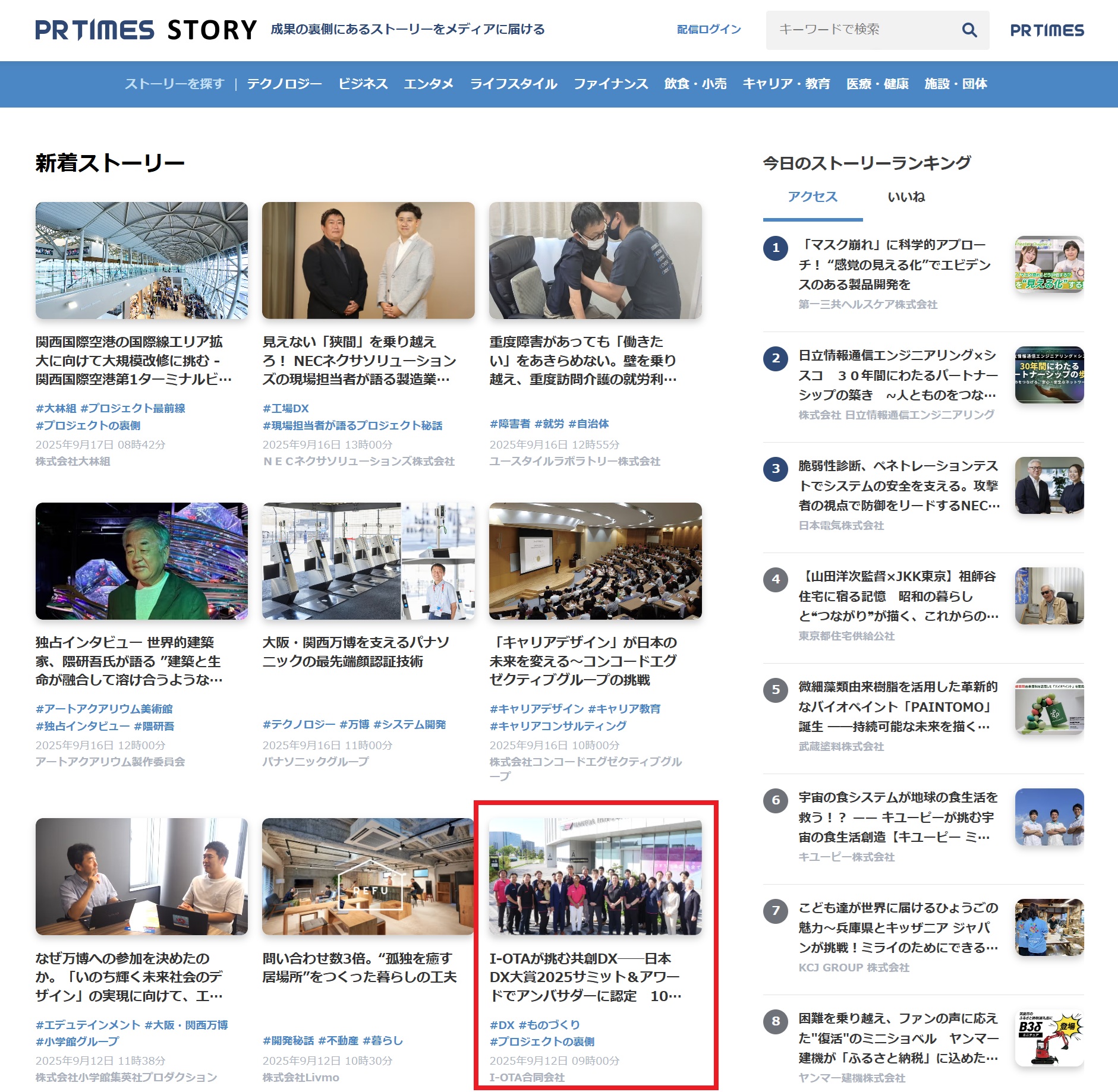The image size is (1118, 1092).
Task: Open story titled 見えない「狭間」を乗り越えろ
Action: tap(360, 360)
